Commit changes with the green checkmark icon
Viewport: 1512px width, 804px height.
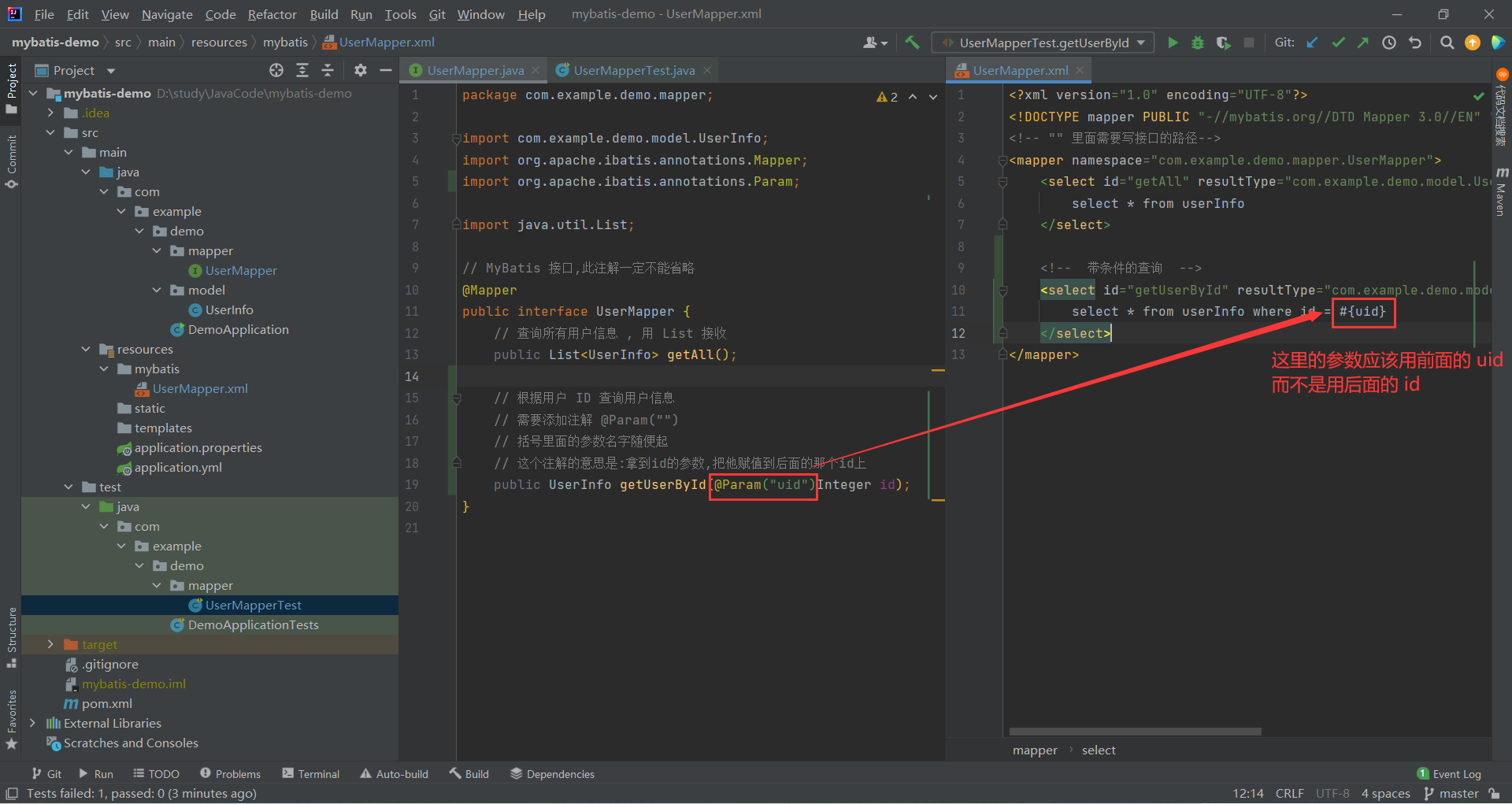point(1338,43)
